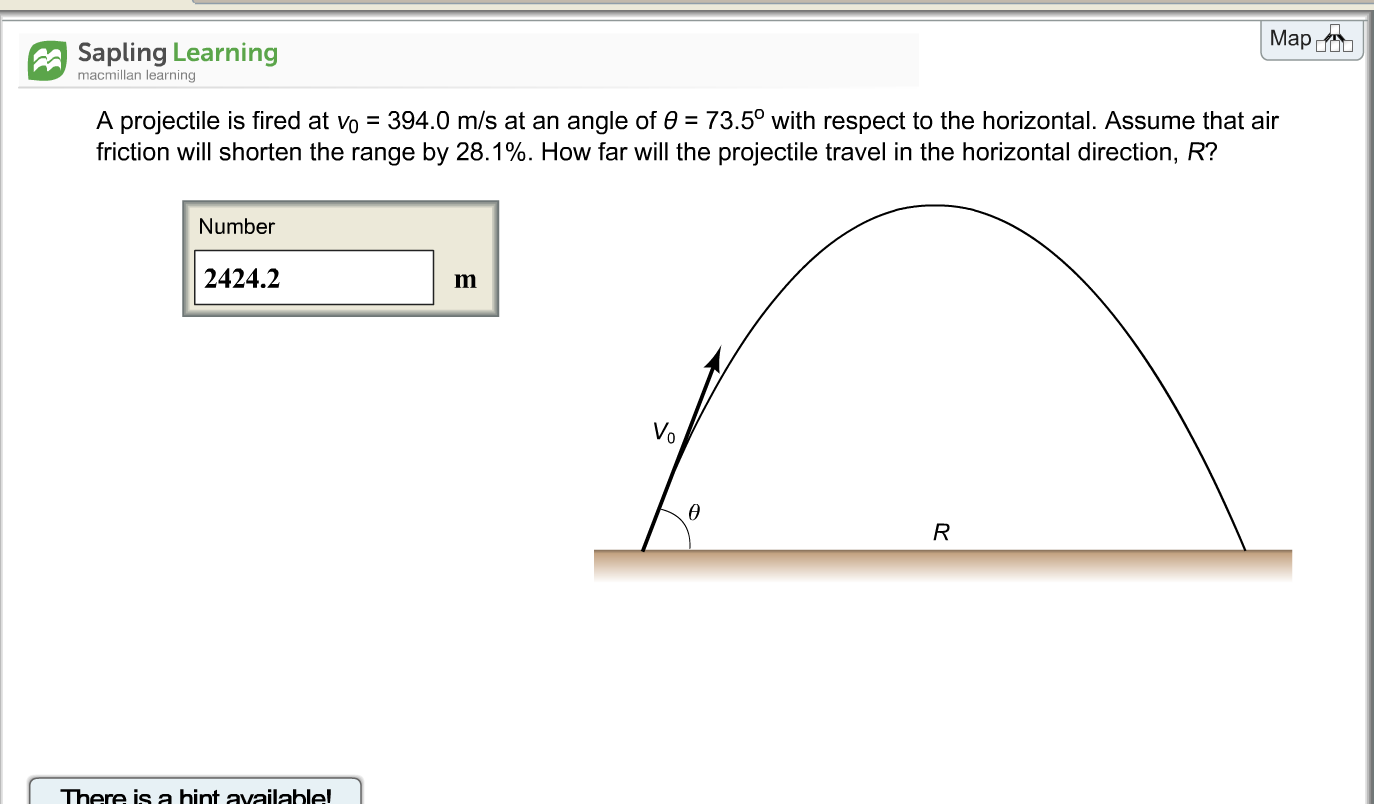
Task: Click the browser tab at the top
Action: [x=400, y=4]
